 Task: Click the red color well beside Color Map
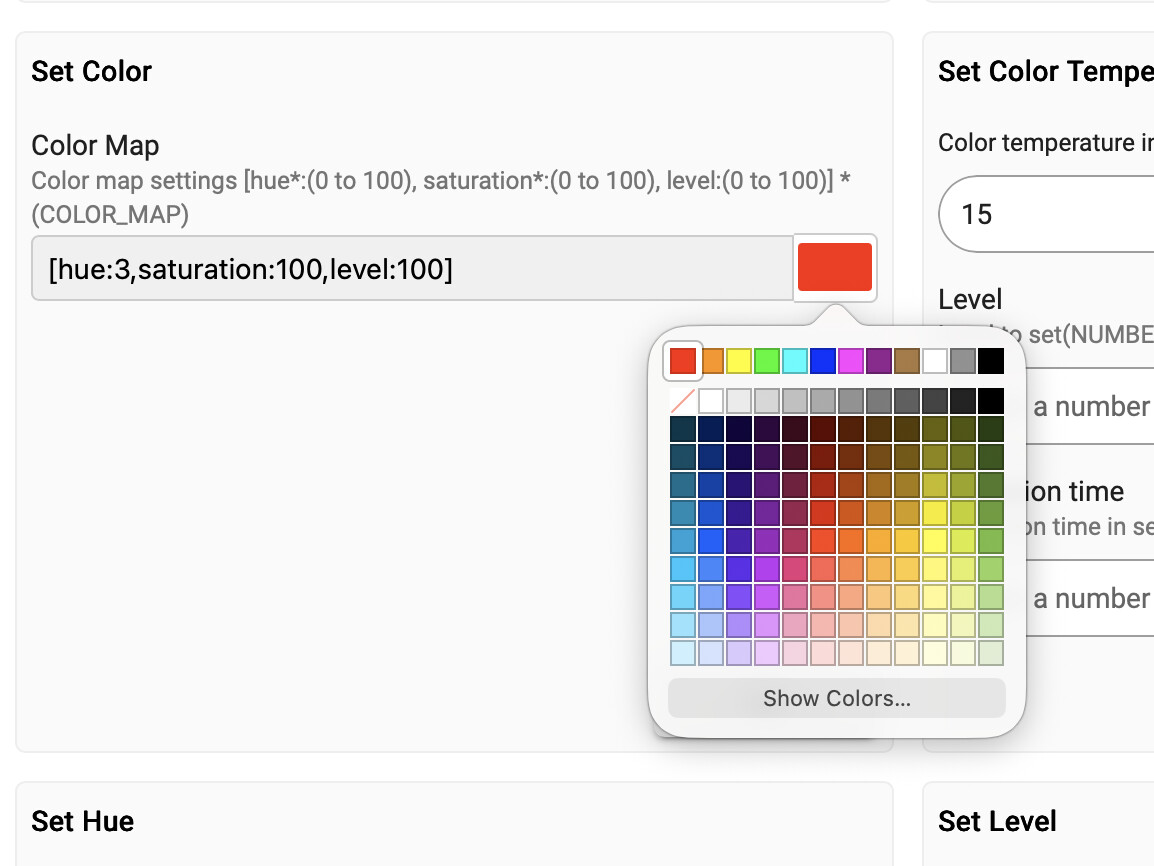tap(835, 268)
